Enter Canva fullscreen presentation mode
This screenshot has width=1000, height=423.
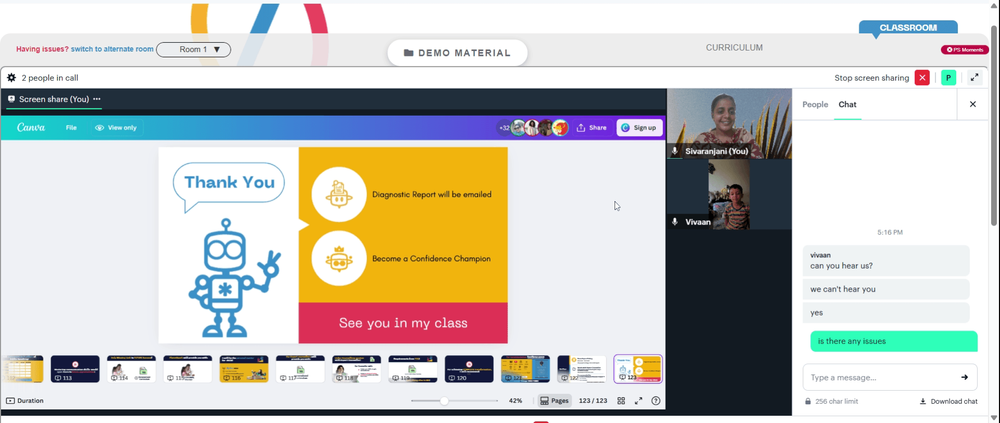[638, 401]
